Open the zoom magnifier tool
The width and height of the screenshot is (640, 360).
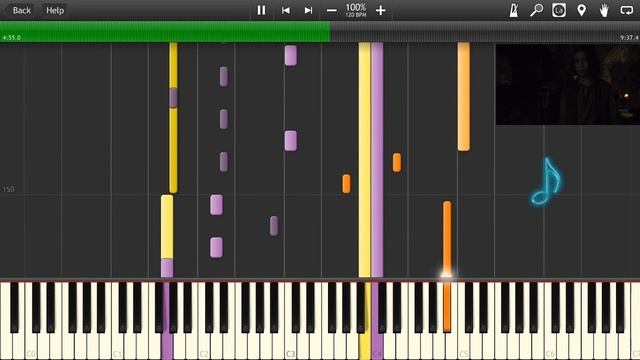click(x=536, y=10)
